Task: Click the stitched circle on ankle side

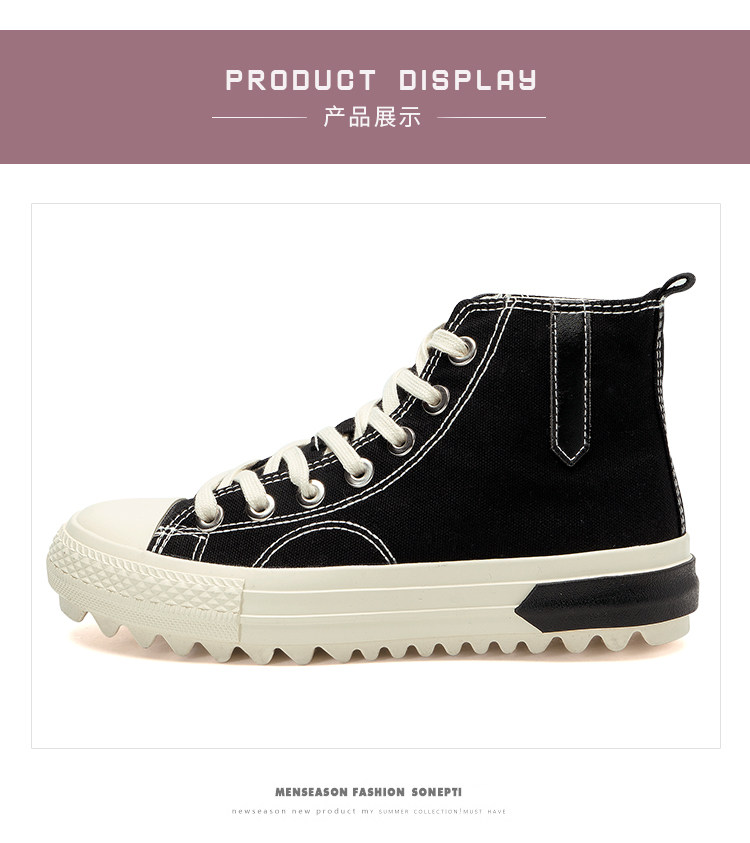Action: coord(328,543)
